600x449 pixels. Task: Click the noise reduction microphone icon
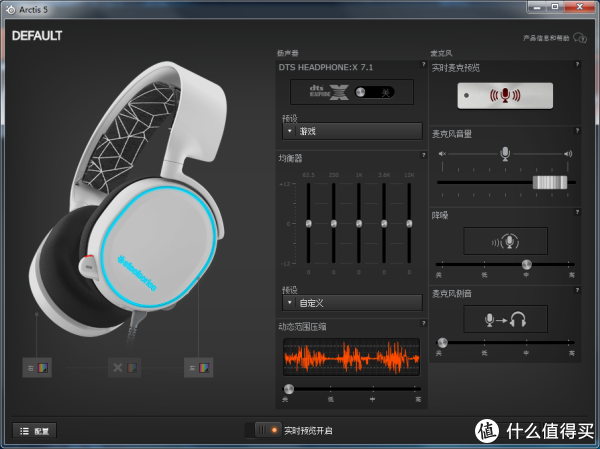point(505,241)
